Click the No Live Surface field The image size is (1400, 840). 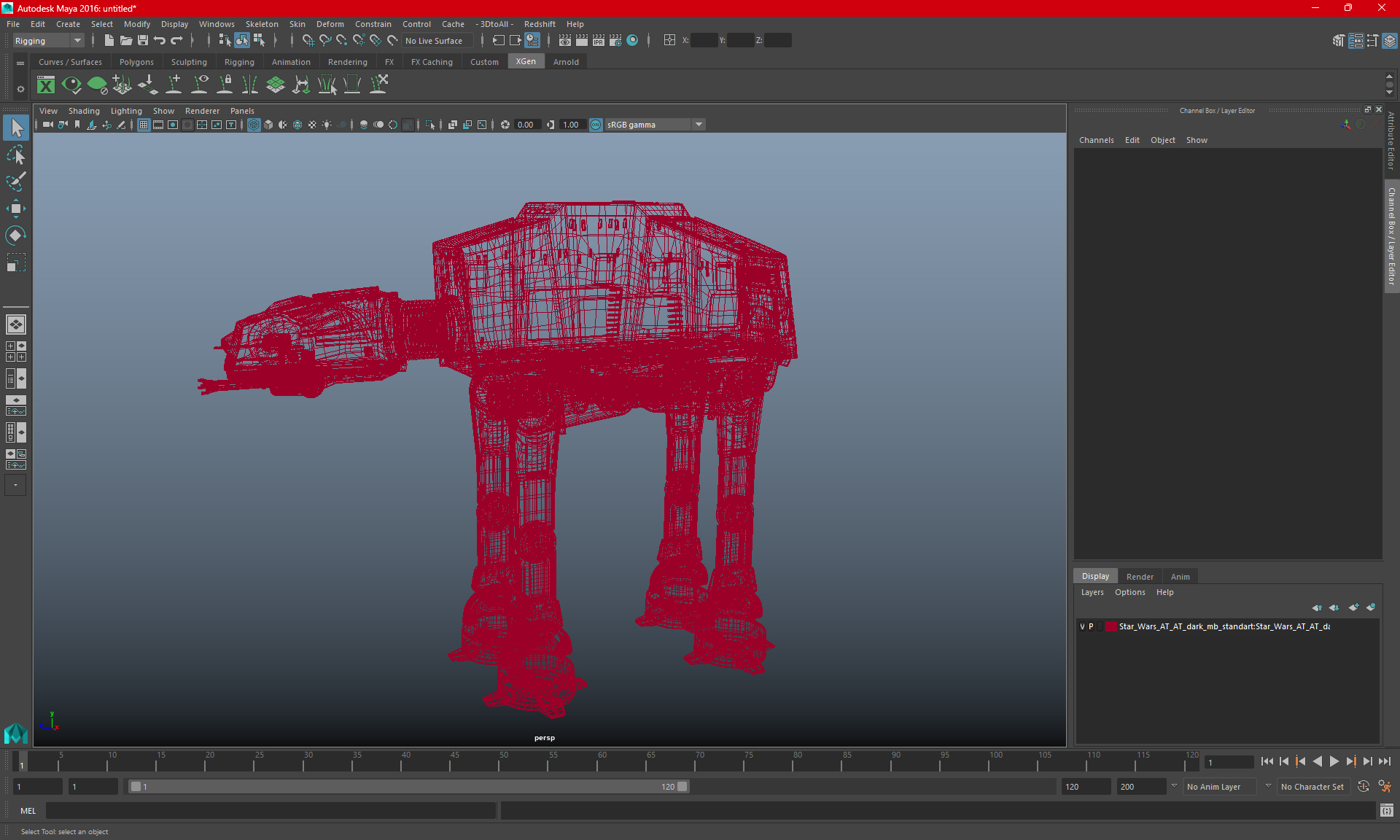coord(437,41)
